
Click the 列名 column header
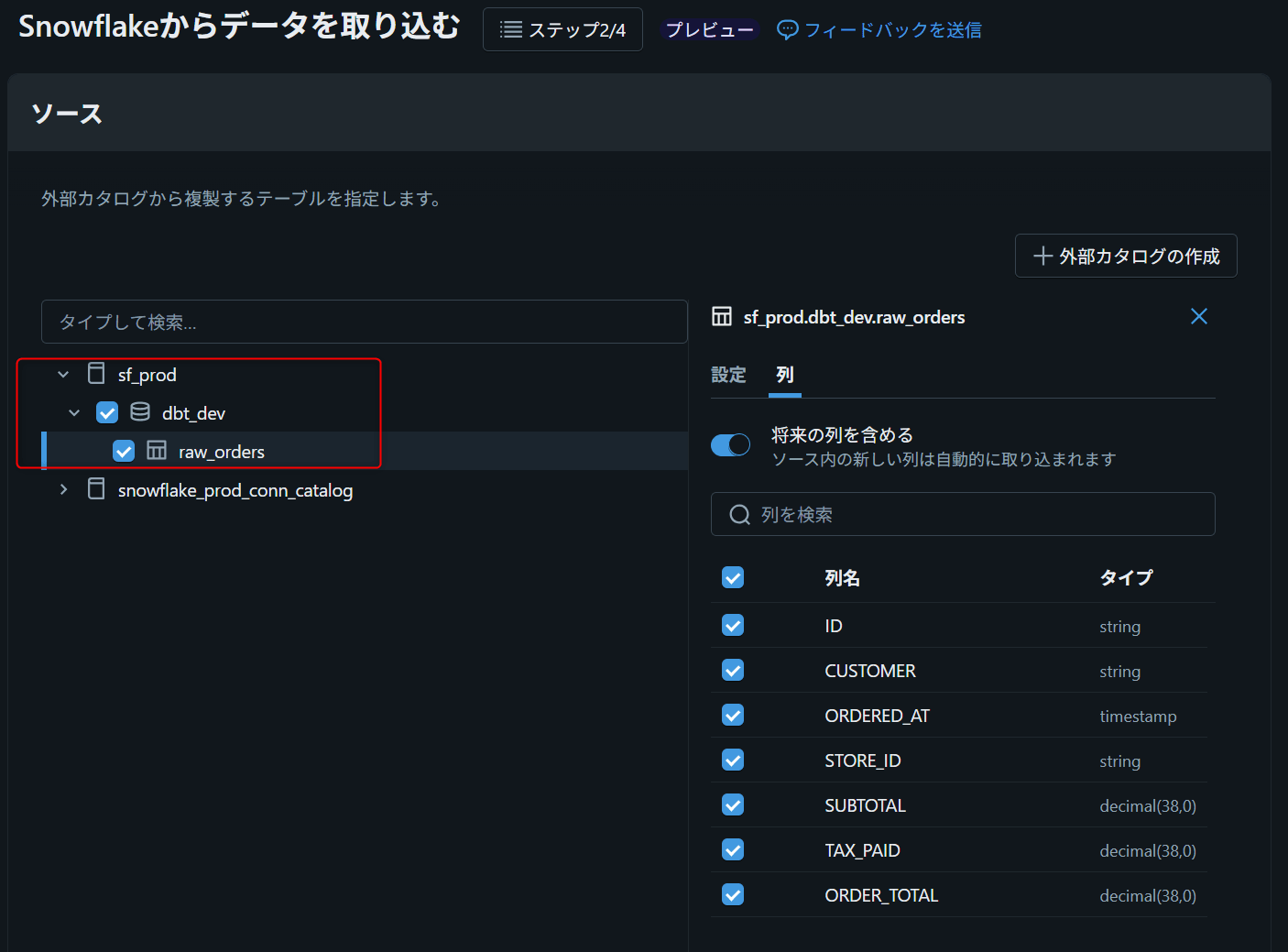[x=843, y=578]
